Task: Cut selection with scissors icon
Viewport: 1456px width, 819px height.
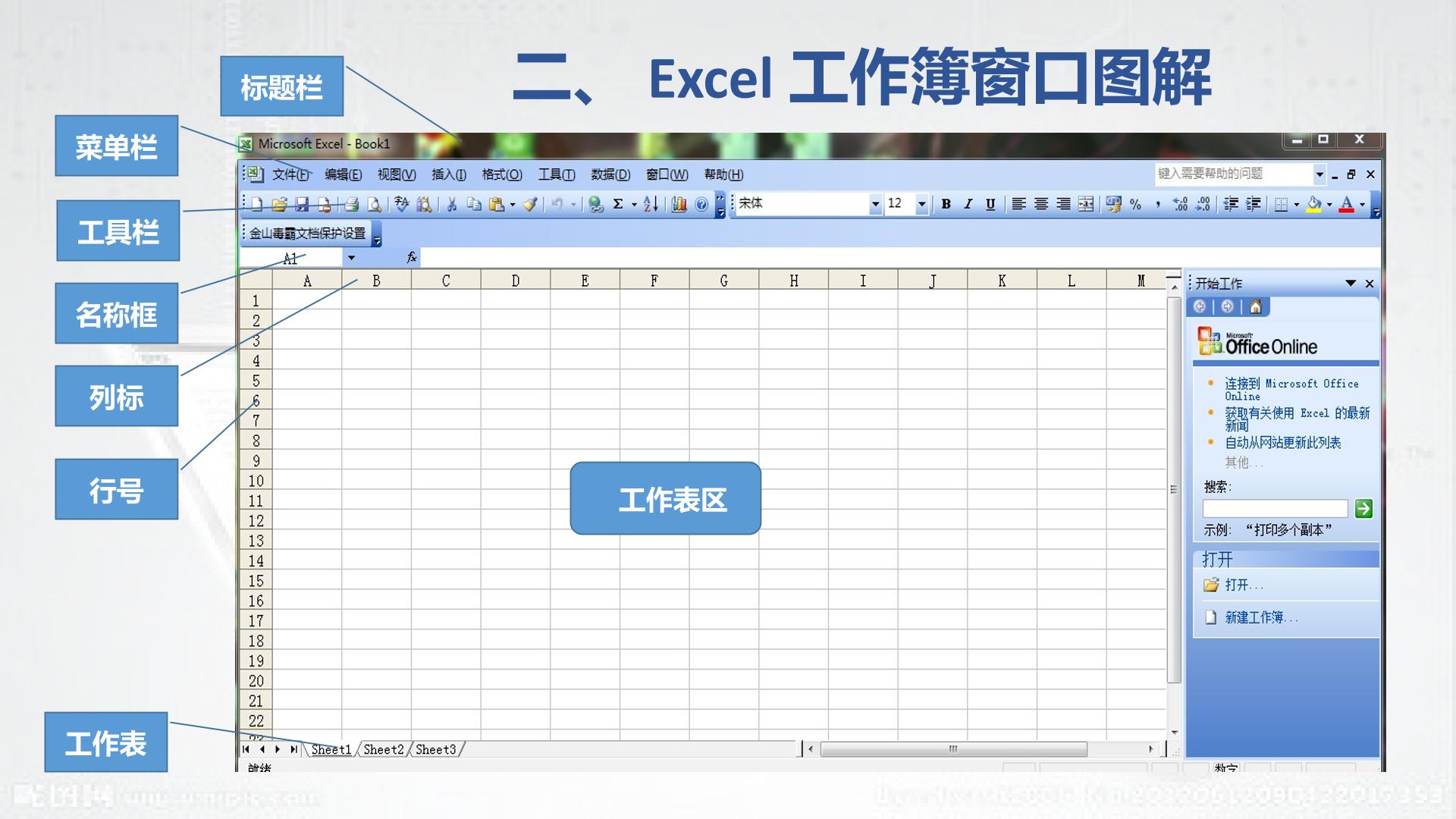Action: pos(452,204)
